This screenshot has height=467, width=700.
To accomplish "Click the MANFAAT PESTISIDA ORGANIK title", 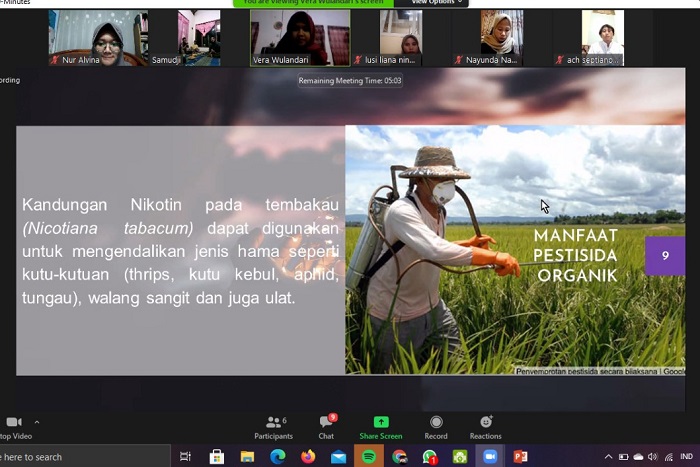I will [576, 255].
